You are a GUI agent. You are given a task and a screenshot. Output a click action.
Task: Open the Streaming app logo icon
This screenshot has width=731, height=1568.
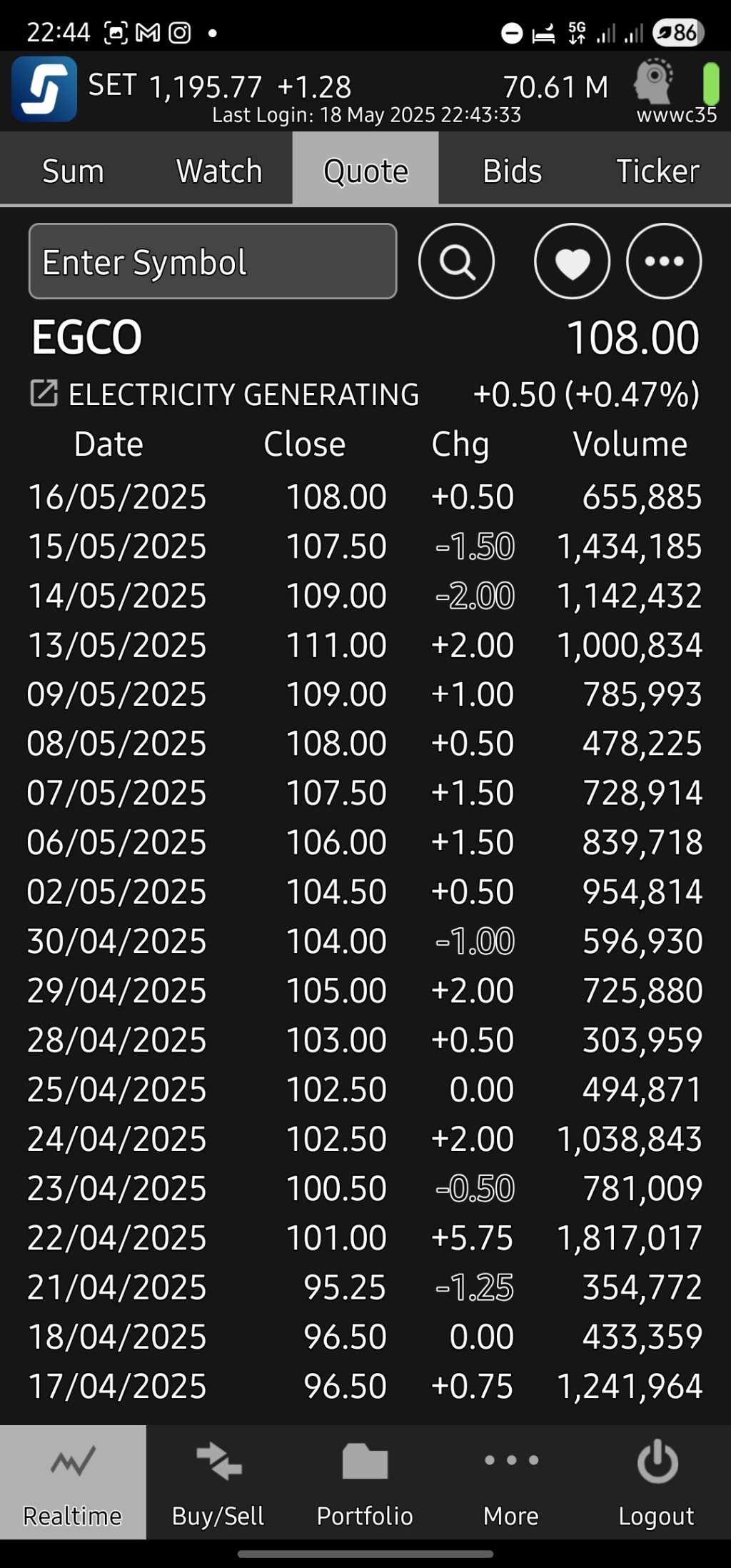(44, 89)
